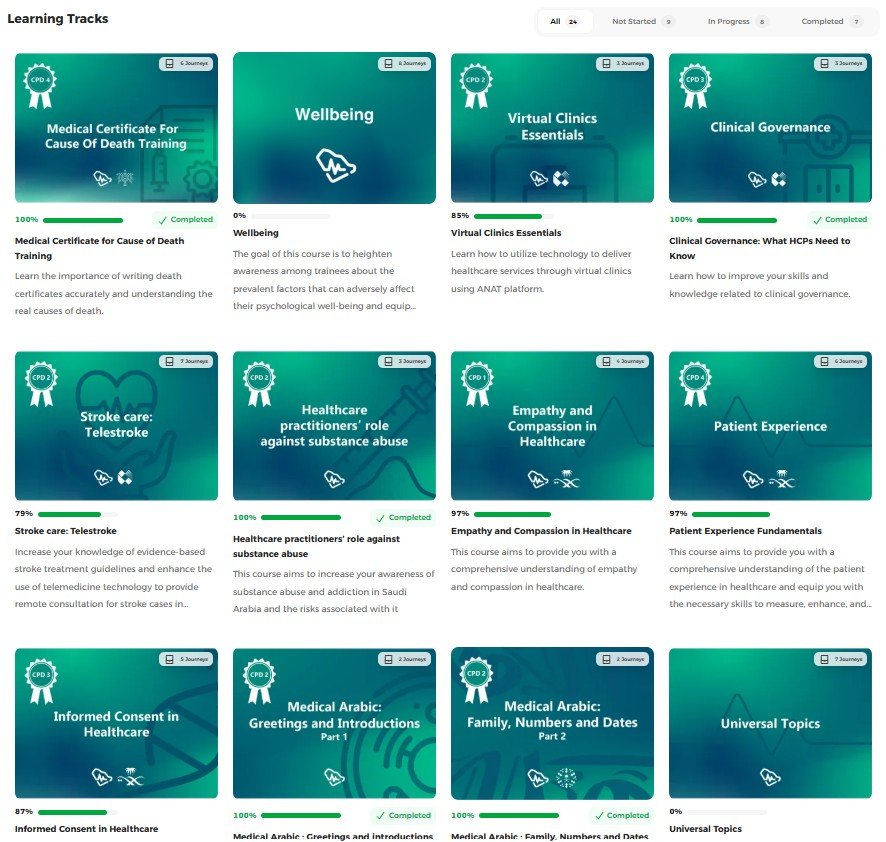This screenshot has height=842, width=886.
Task: Click the journeys badge on Informed Consent card
Action: point(186,660)
